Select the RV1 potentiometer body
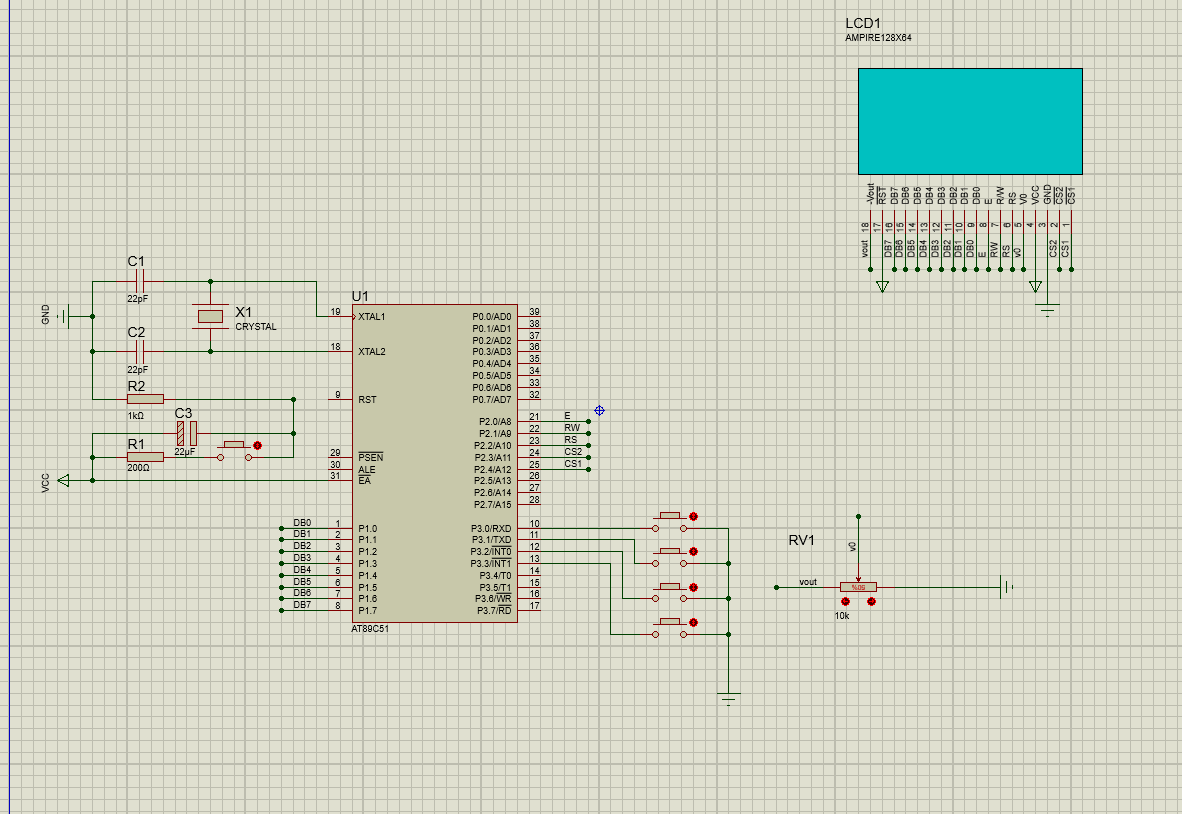This screenshot has height=814, width=1182. 858,587
